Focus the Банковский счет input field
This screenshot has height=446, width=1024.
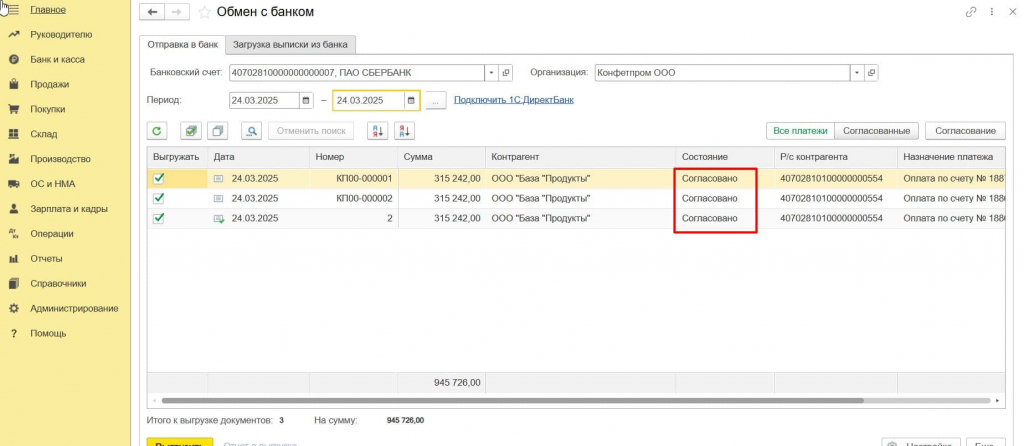pos(357,72)
